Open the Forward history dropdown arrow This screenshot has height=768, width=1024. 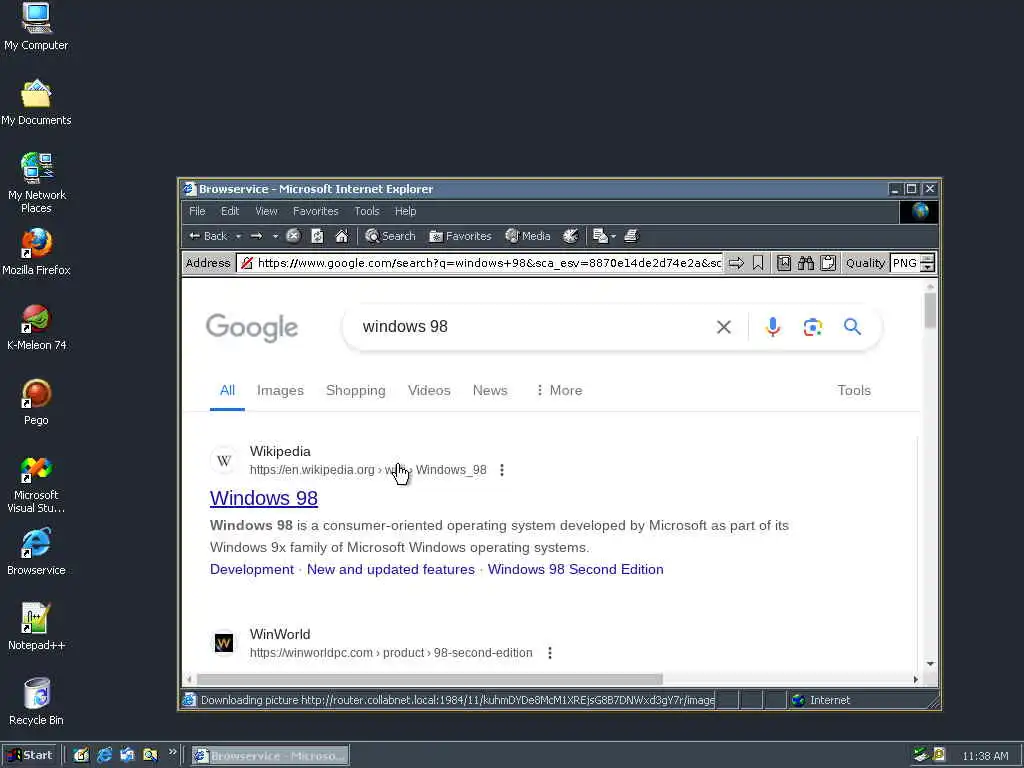pos(276,236)
